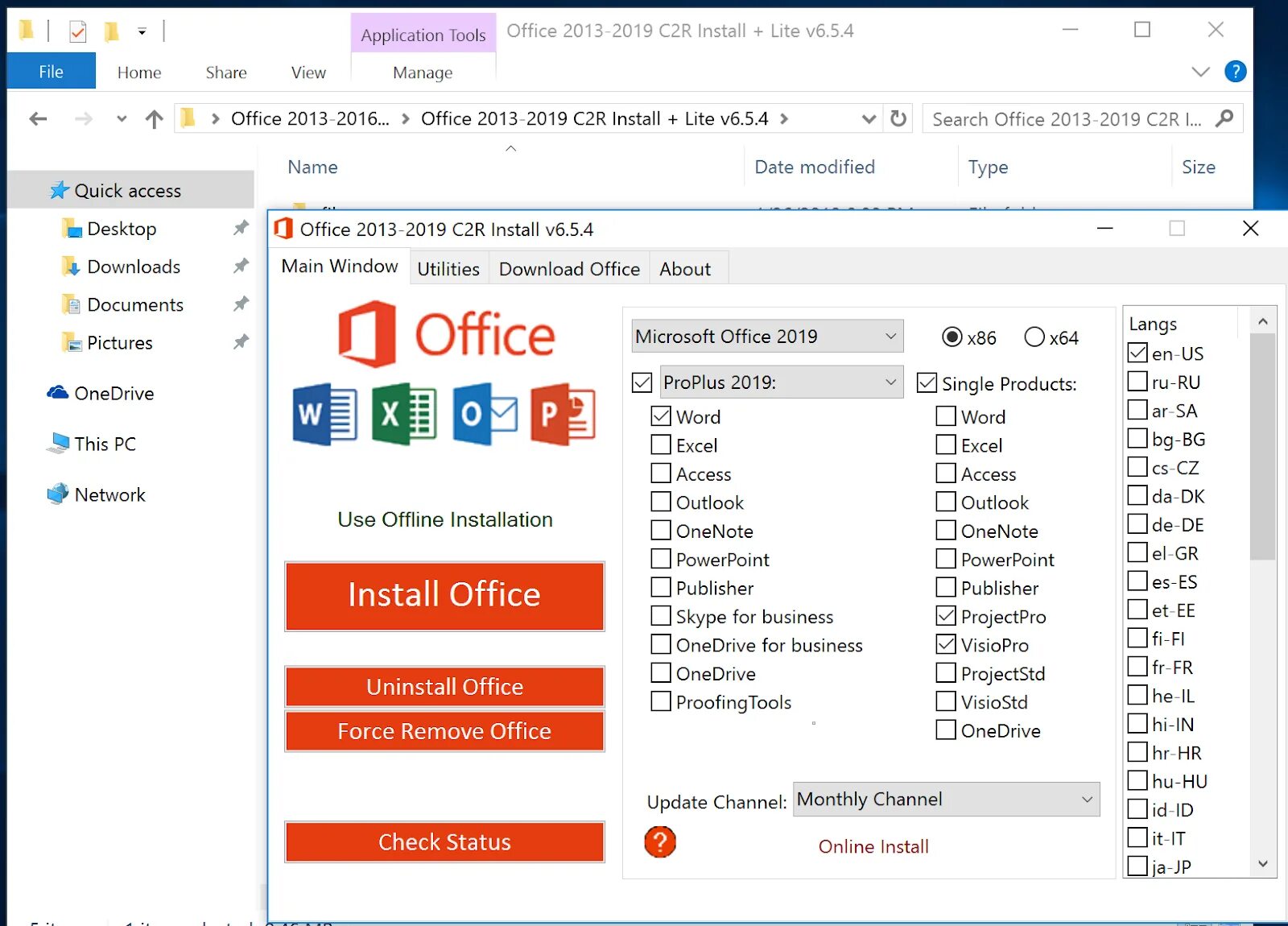Expand the Explorer ribbon chevron

coord(1200,72)
